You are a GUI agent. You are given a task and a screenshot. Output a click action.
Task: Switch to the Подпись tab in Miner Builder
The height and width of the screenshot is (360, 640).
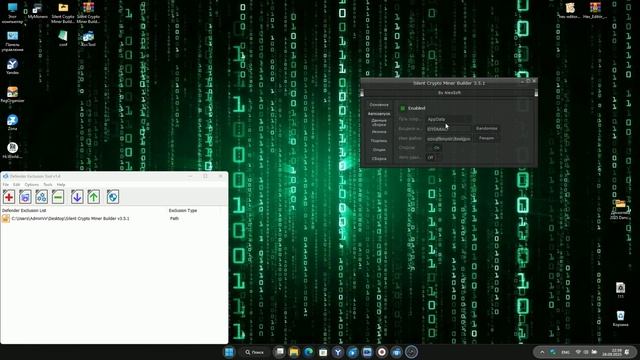379,141
